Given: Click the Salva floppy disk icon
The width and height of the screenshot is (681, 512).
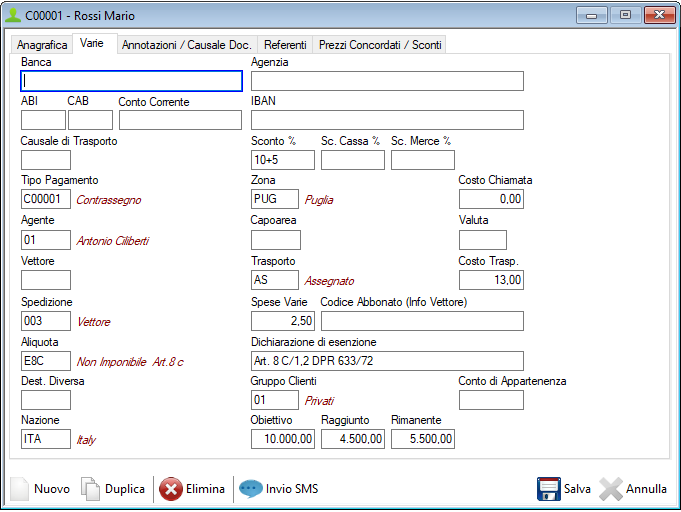Looking at the screenshot, I should click(548, 489).
